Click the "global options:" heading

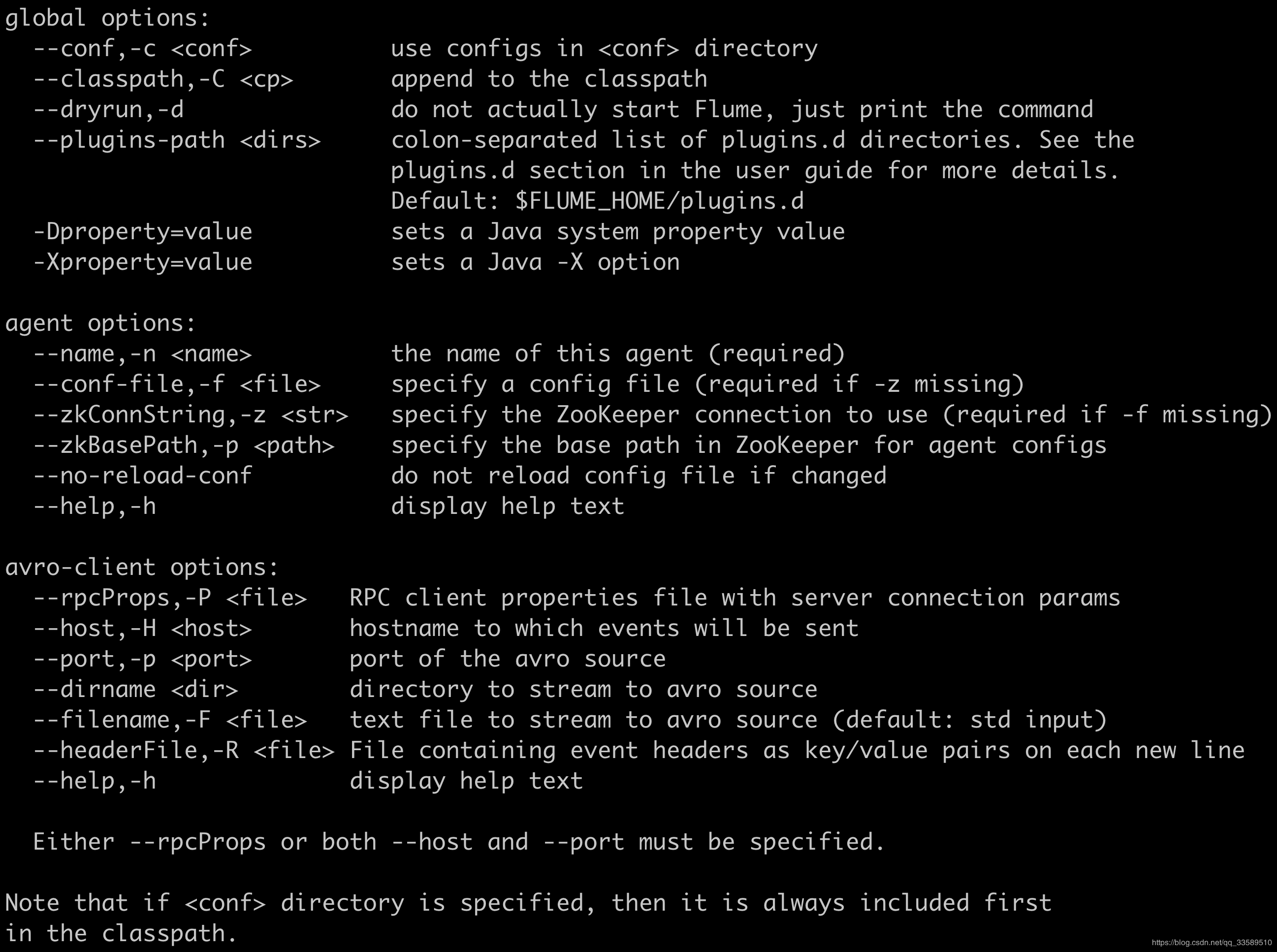tap(107, 18)
